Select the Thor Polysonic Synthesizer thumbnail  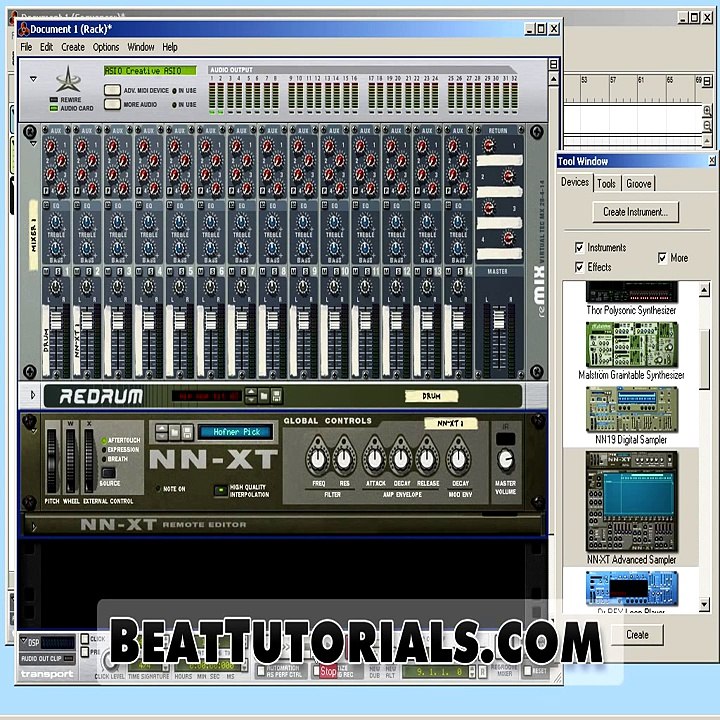pos(631,291)
